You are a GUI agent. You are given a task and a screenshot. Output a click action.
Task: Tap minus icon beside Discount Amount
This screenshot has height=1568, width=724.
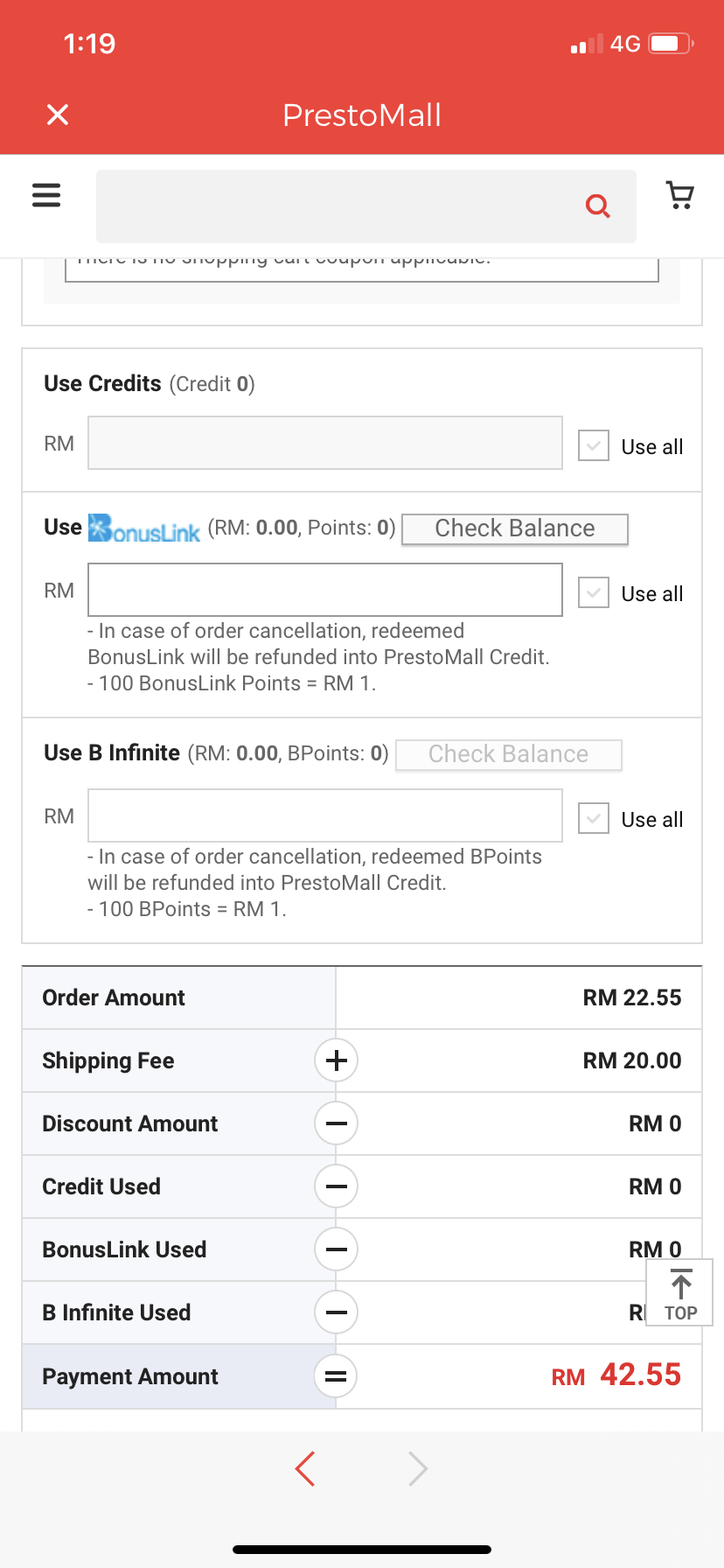click(x=336, y=1123)
